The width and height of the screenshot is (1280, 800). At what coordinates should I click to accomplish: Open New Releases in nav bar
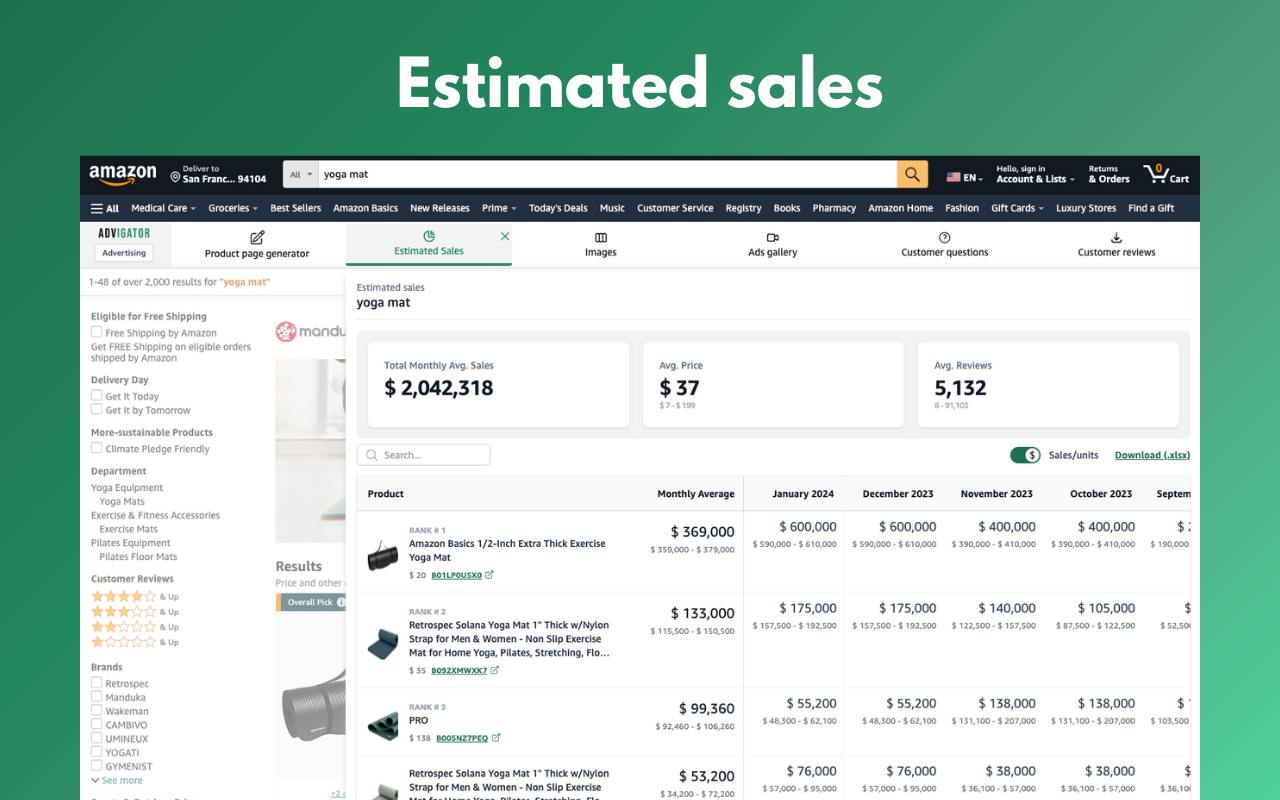pyautogui.click(x=440, y=208)
